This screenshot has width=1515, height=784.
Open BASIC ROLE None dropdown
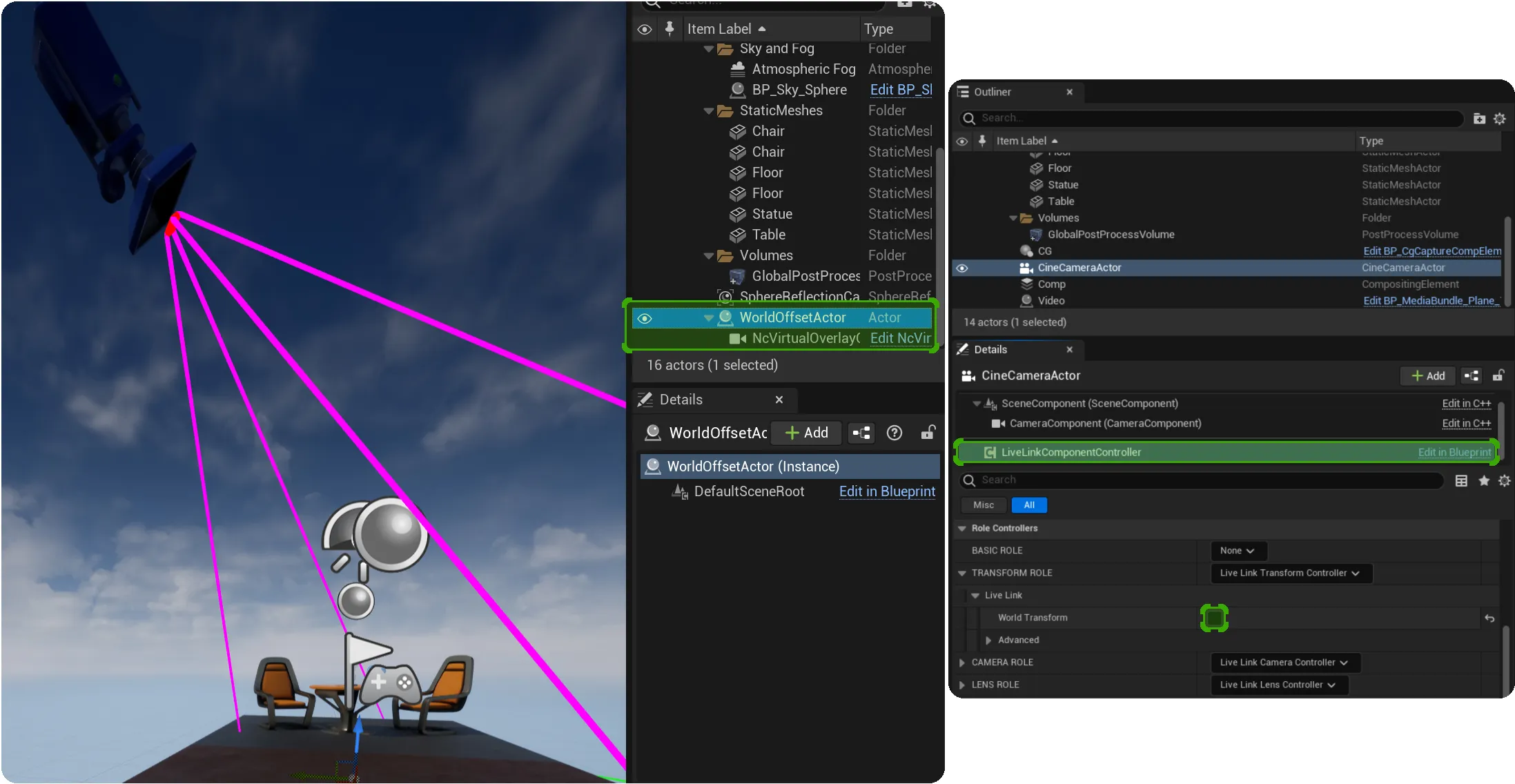tap(1238, 551)
